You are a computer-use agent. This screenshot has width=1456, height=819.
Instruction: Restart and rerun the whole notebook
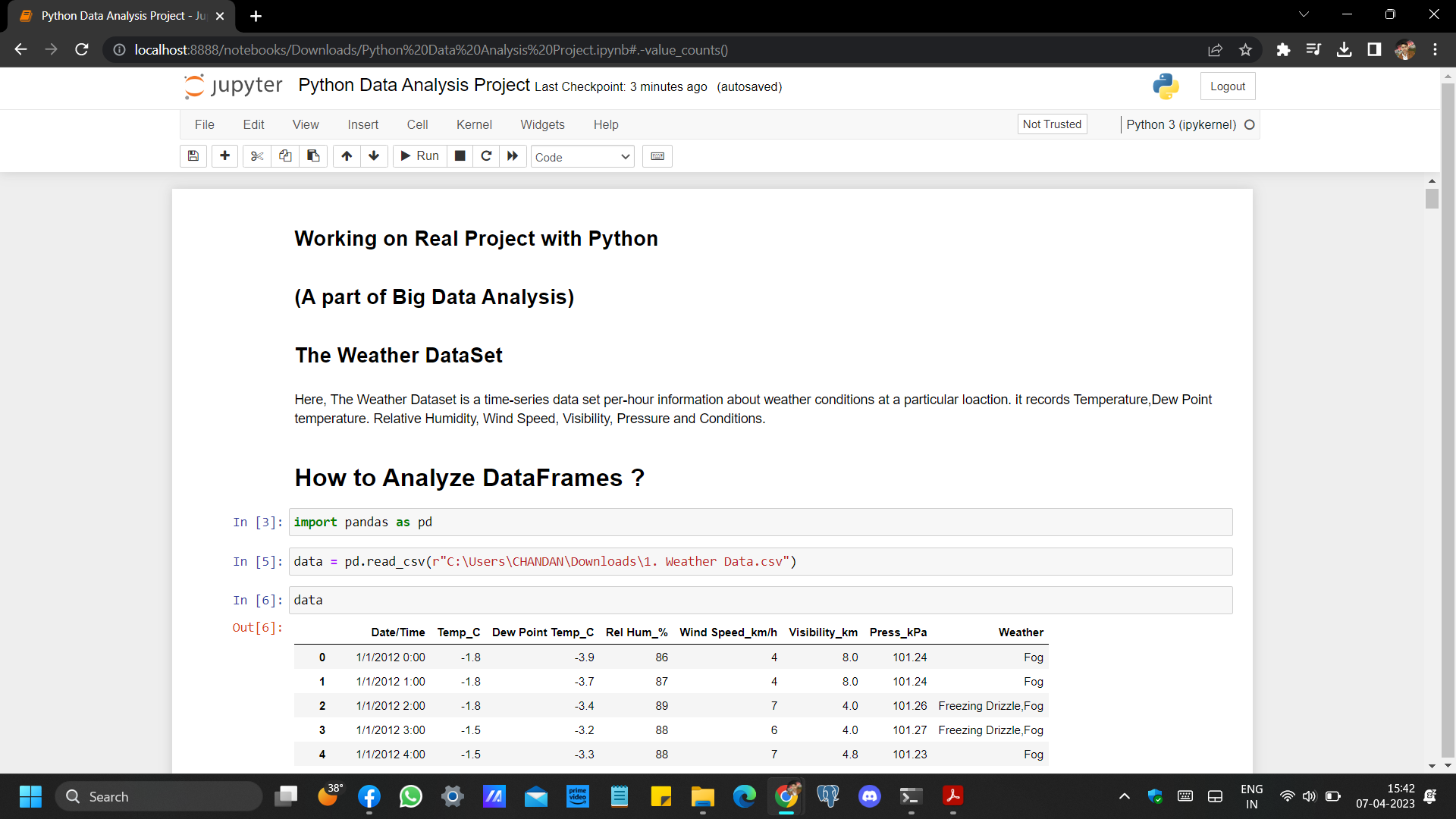(513, 156)
